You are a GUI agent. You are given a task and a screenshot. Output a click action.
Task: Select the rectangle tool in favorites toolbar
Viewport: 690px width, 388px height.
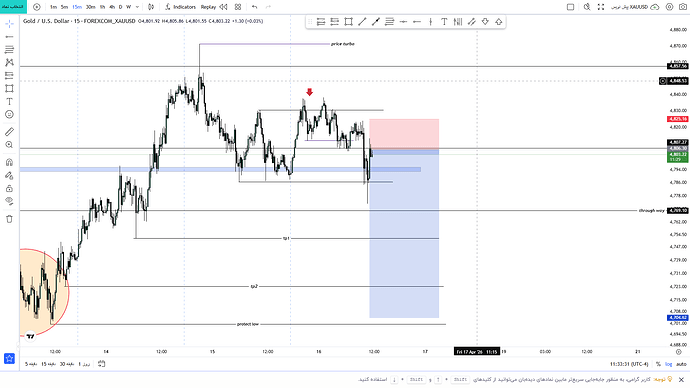click(349, 22)
